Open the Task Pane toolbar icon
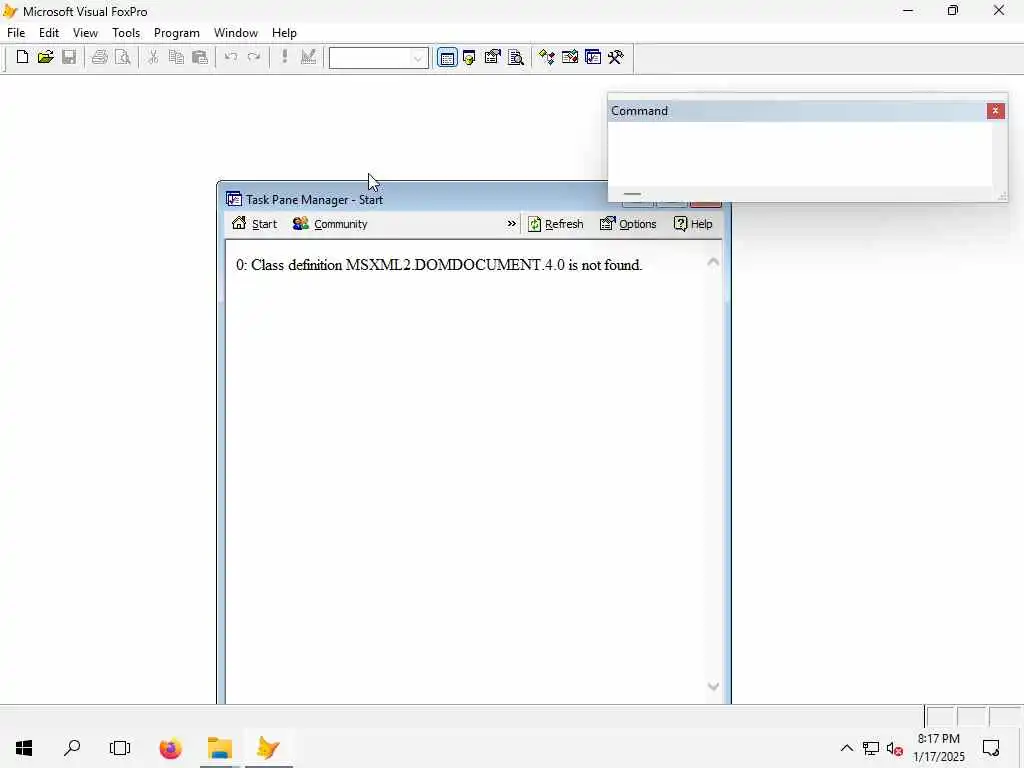Image resolution: width=1024 pixels, height=768 pixels. coord(593,57)
